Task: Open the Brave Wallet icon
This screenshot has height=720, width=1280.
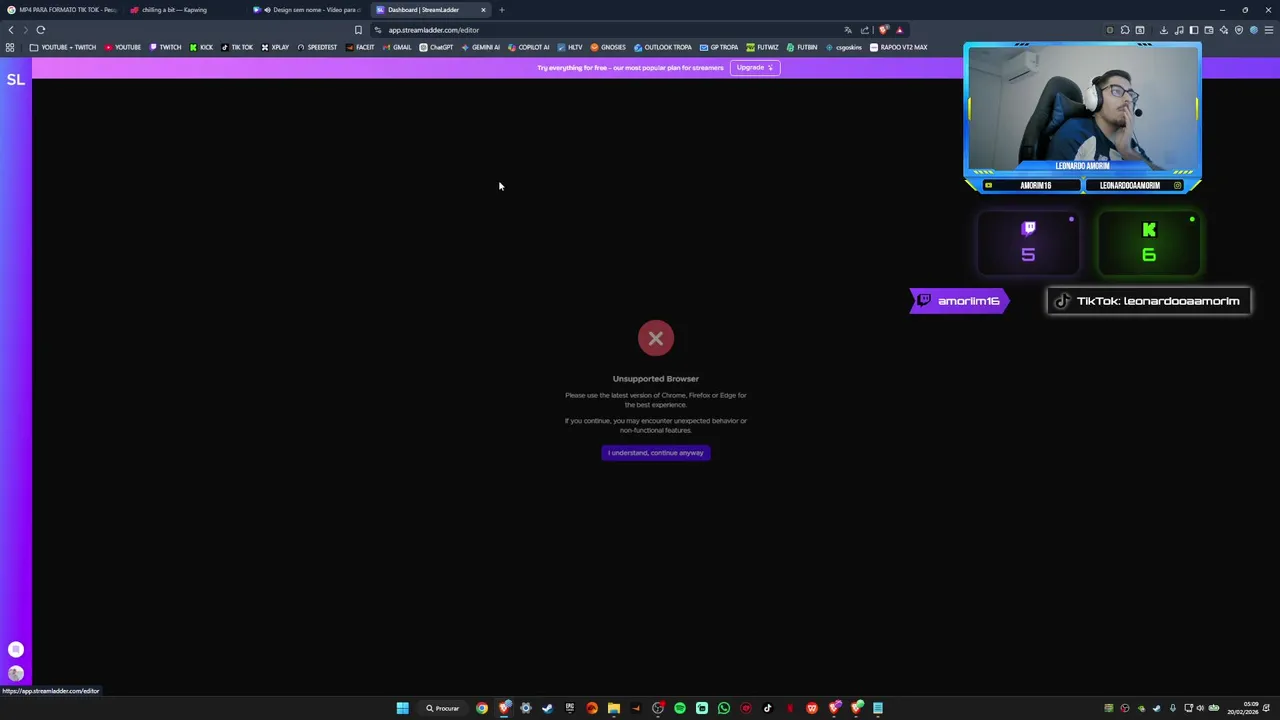Action: coord(1209,30)
